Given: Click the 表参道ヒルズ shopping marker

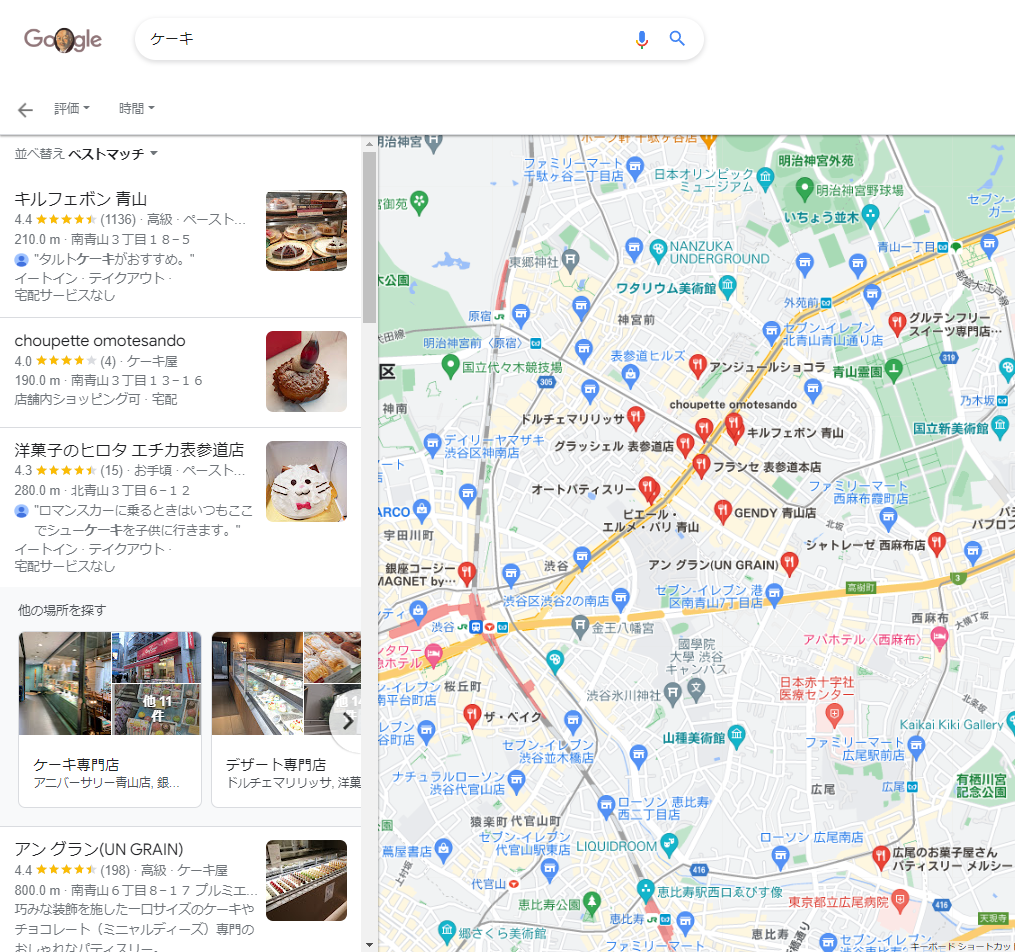Looking at the screenshot, I should (630, 375).
